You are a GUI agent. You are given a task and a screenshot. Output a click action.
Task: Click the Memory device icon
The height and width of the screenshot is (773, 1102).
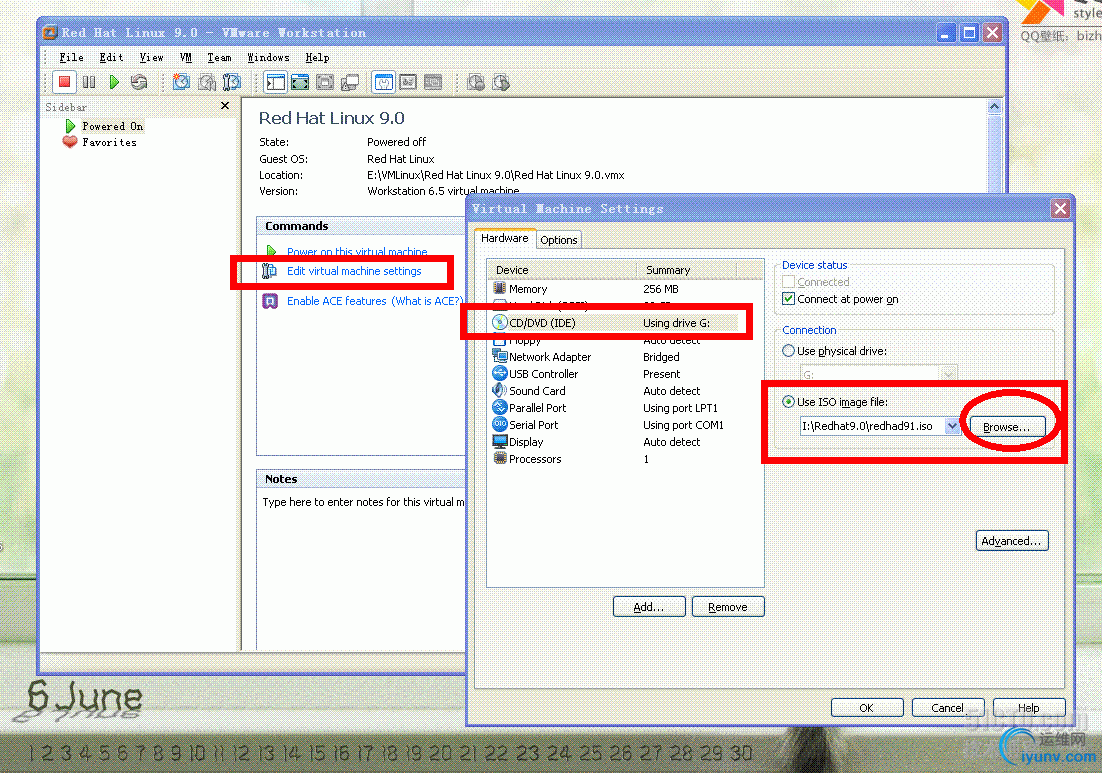(x=500, y=288)
